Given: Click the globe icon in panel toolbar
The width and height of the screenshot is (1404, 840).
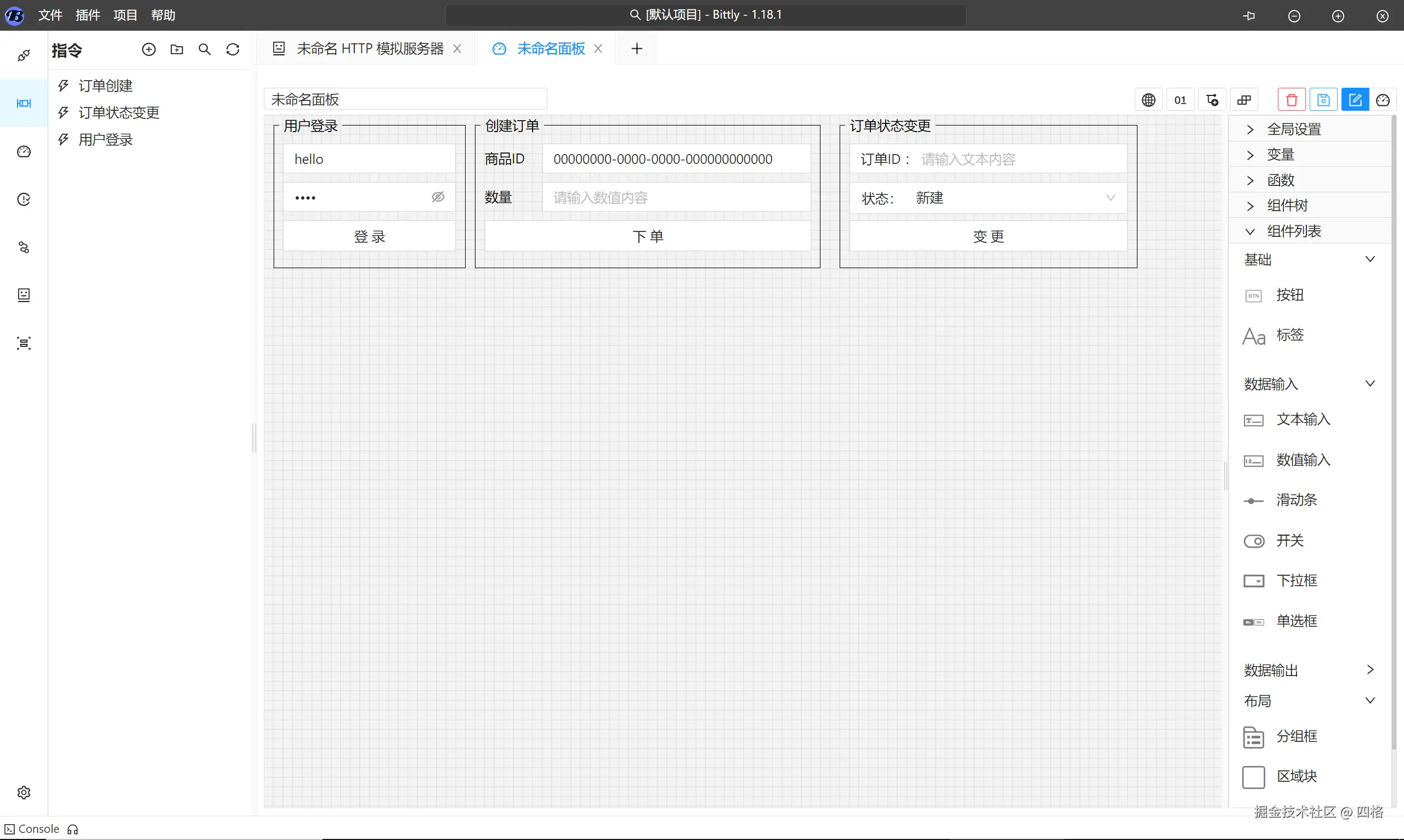Looking at the screenshot, I should [1148, 100].
